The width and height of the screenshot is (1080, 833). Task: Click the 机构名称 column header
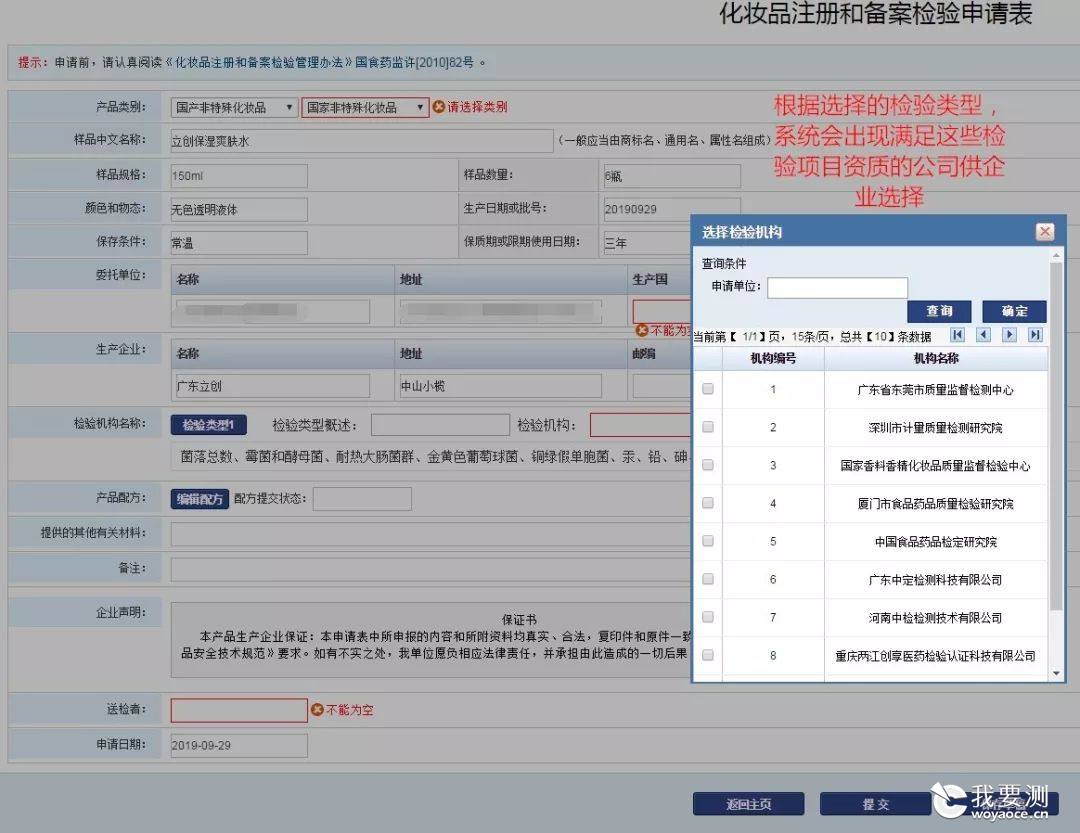pos(936,358)
